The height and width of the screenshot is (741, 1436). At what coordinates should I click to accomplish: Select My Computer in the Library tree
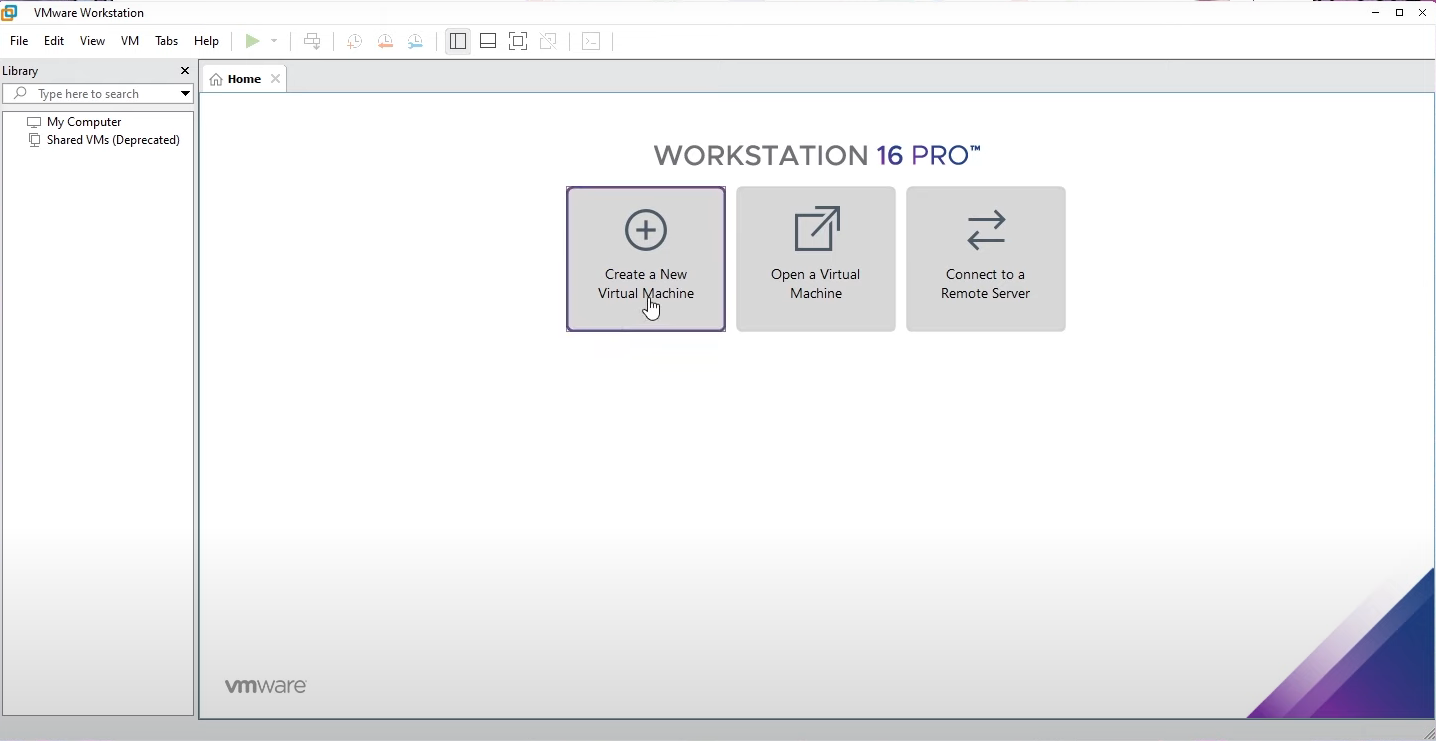(75, 122)
